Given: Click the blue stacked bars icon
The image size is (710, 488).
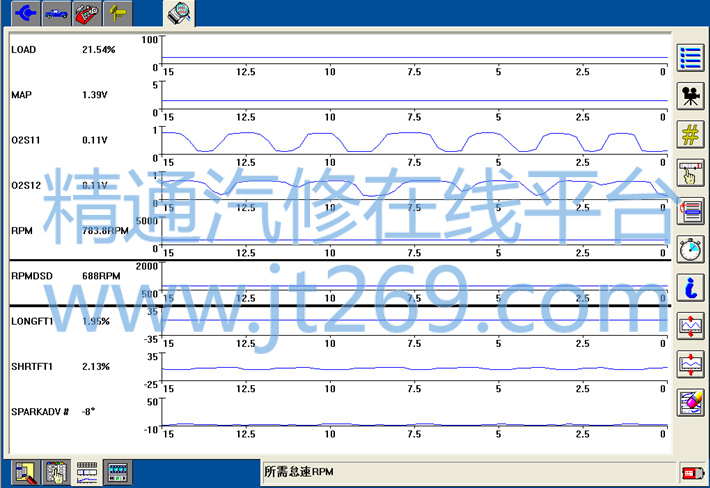Looking at the screenshot, I should pyautogui.click(x=691, y=211).
